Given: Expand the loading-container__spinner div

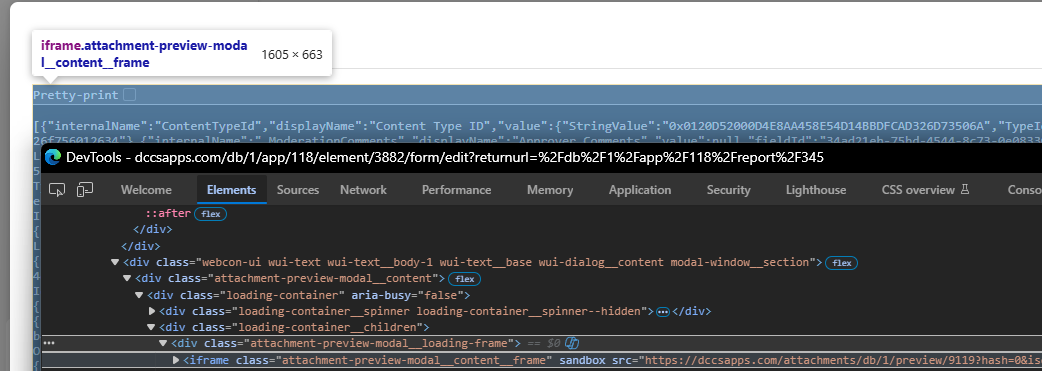Looking at the screenshot, I should coord(152,311).
